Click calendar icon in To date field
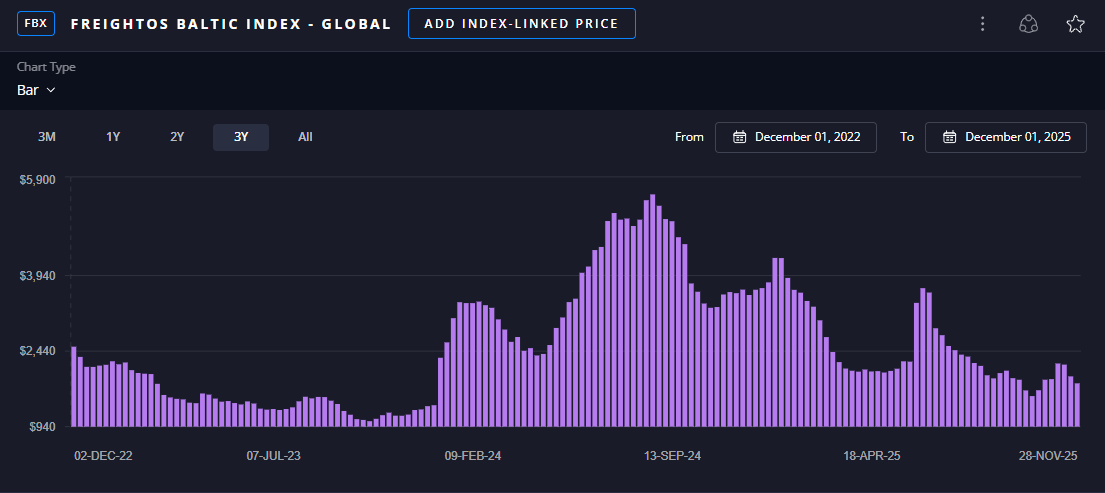 950,137
